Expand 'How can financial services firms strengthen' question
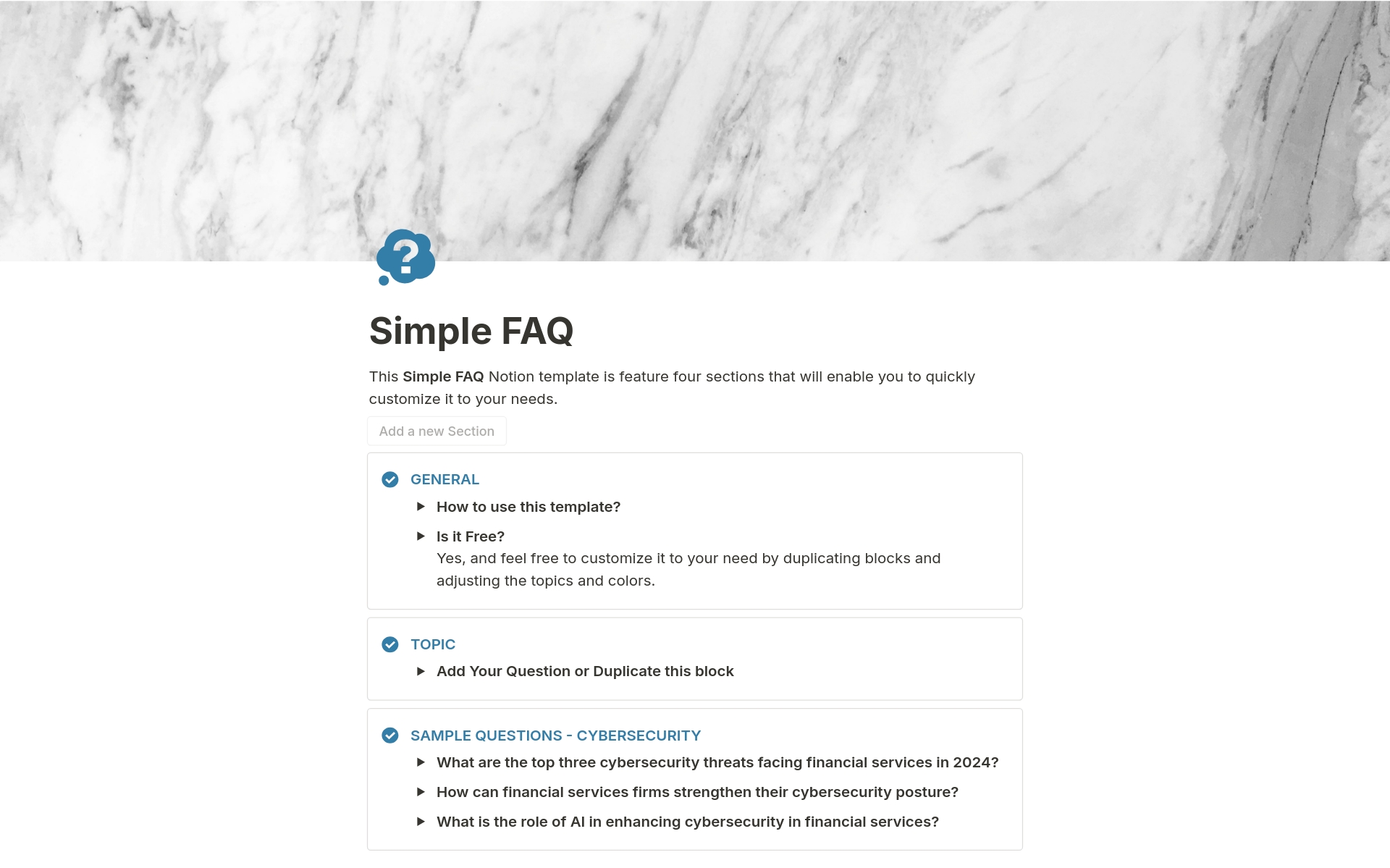This screenshot has width=1390, height=868. pyautogui.click(x=421, y=792)
